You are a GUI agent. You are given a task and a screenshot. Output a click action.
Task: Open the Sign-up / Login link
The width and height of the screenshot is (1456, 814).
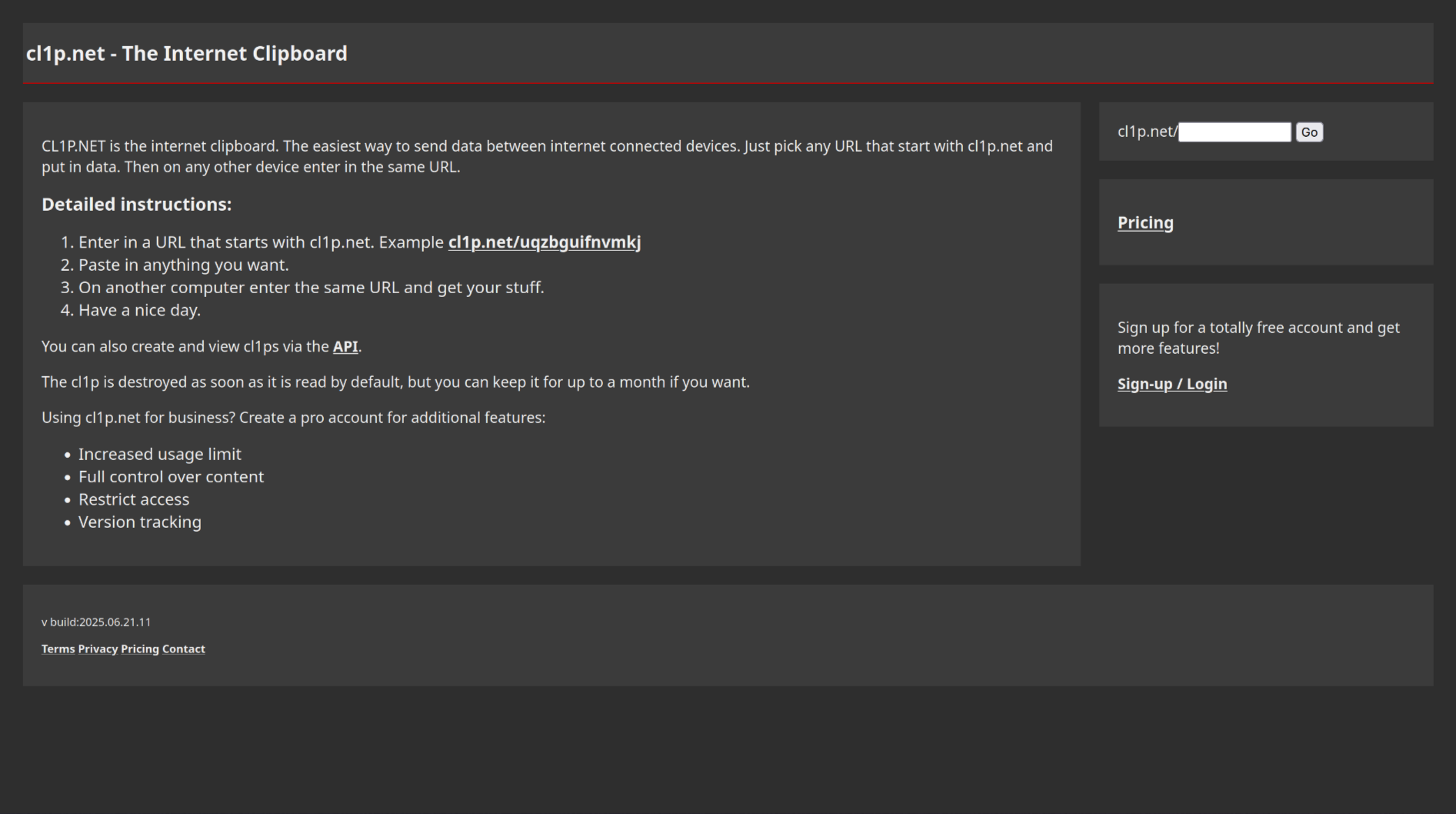(x=1171, y=384)
